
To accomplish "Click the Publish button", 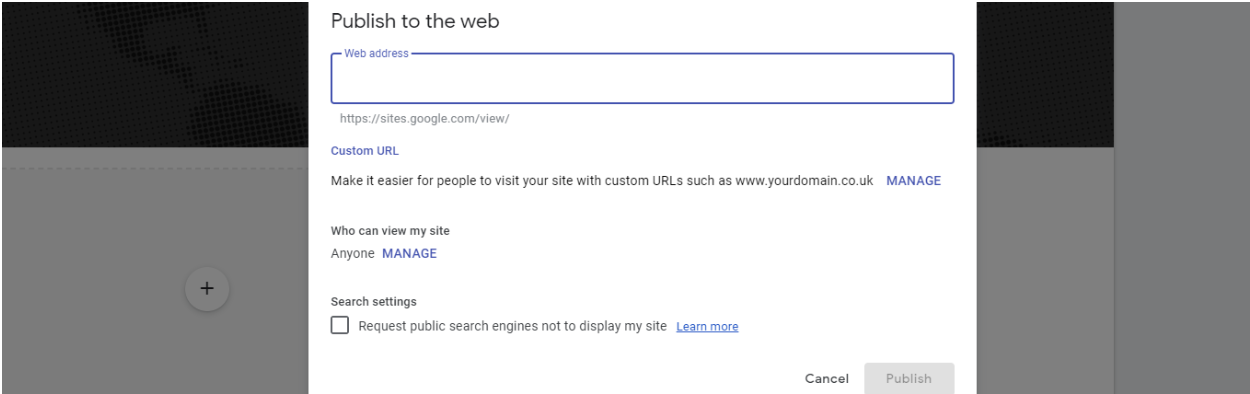I will point(910,379).
